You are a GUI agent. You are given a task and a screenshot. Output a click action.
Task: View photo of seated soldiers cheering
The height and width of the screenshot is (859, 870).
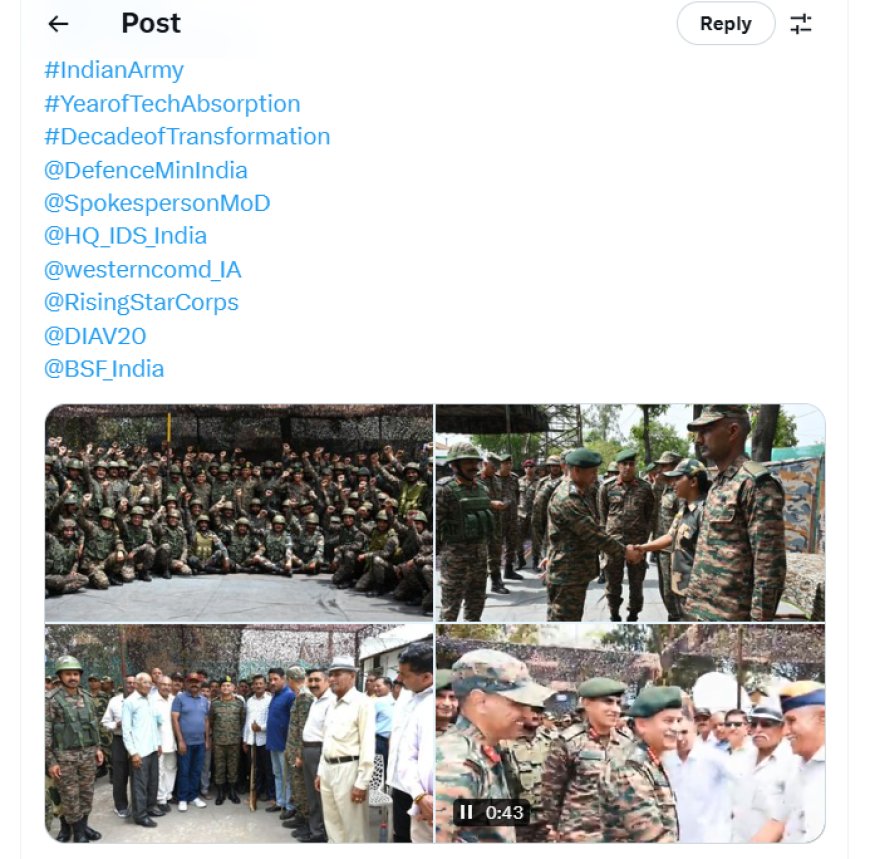(239, 513)
